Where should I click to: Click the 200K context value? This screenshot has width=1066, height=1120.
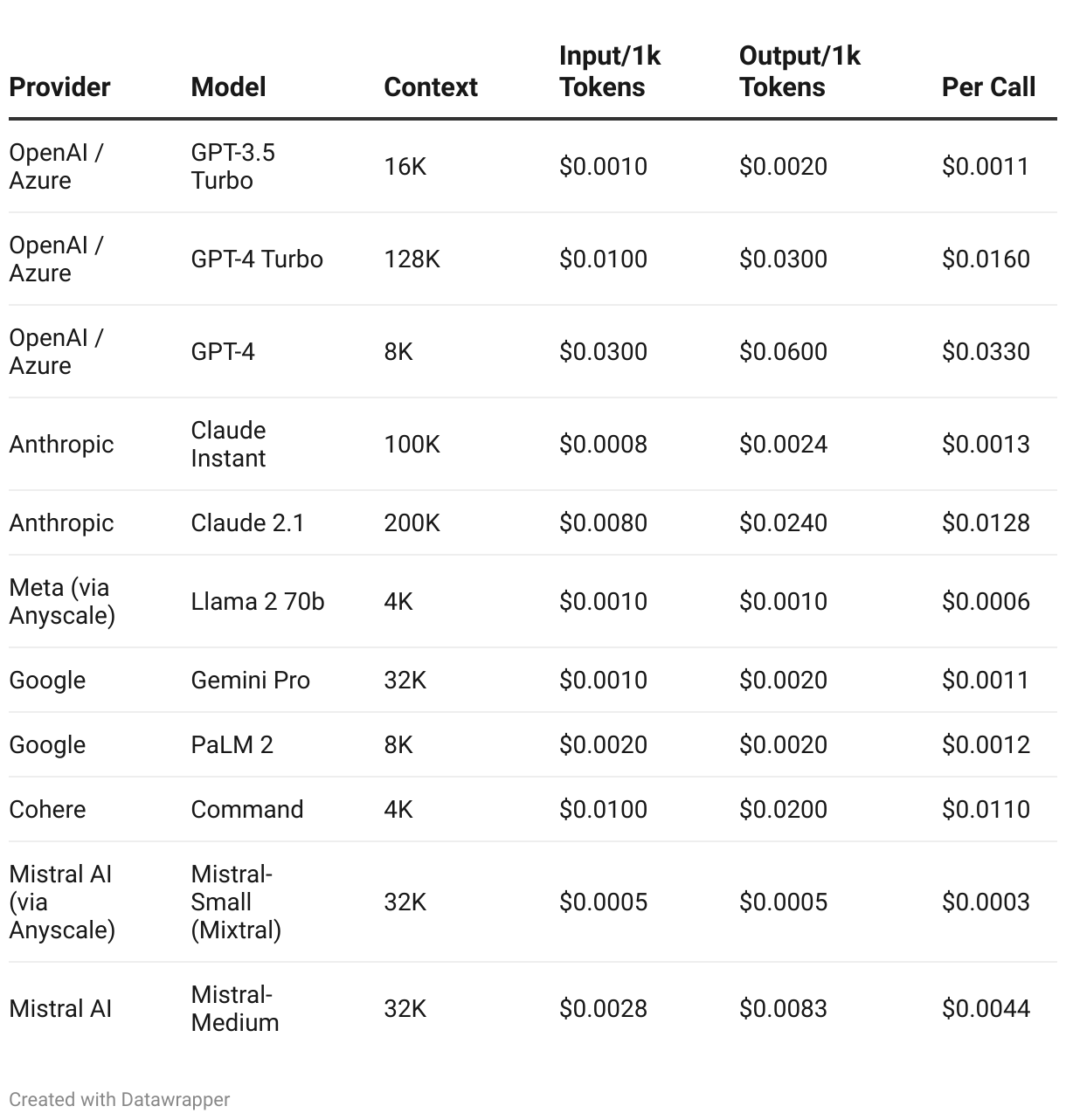pos(412,522)
